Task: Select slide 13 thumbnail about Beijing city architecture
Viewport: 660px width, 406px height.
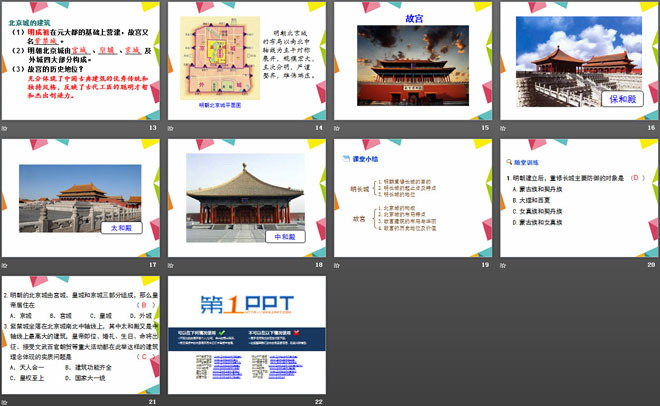Action: coord(81,61)
